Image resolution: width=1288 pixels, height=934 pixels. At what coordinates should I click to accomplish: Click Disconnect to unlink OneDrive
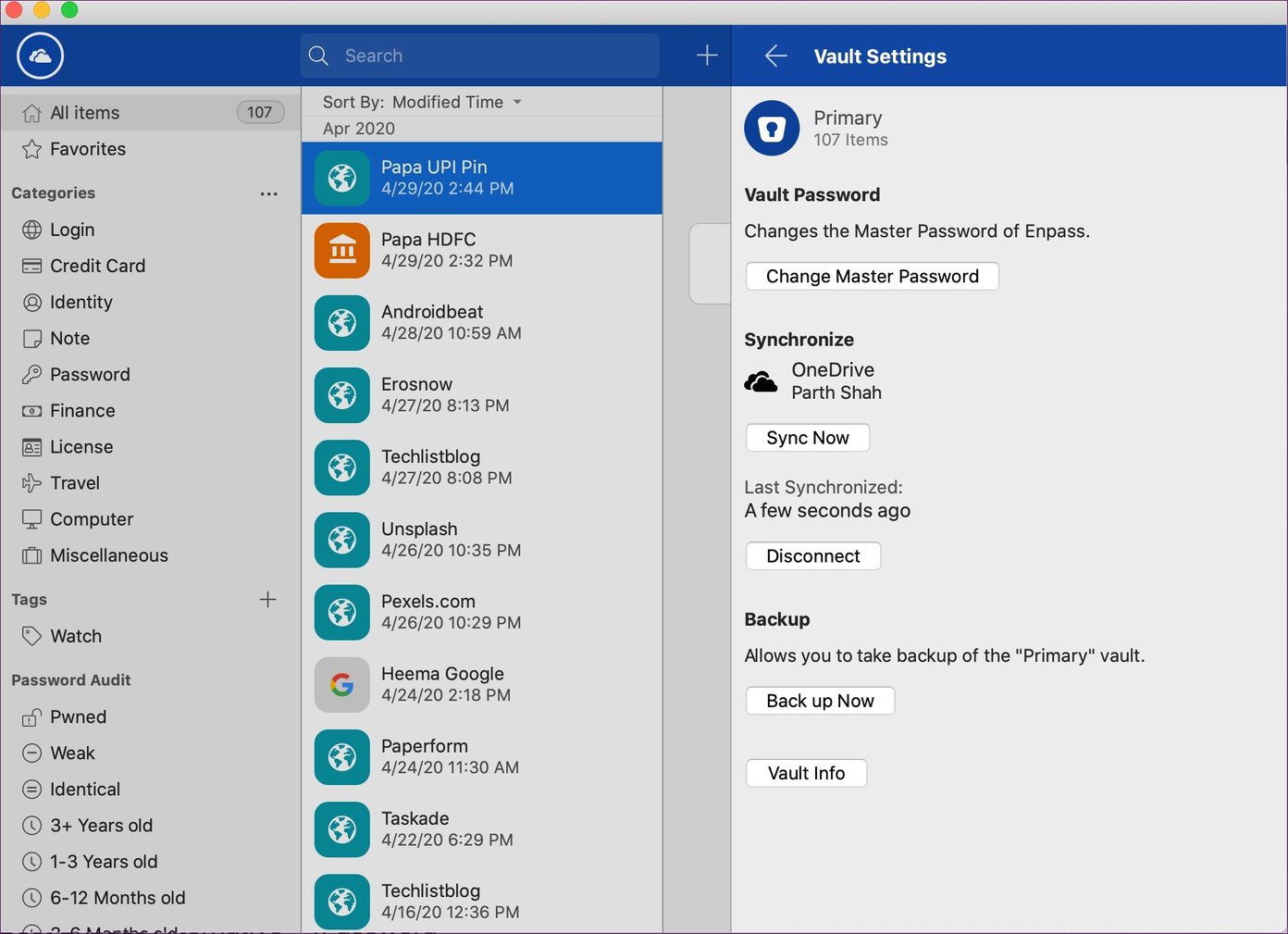[813, 556]
